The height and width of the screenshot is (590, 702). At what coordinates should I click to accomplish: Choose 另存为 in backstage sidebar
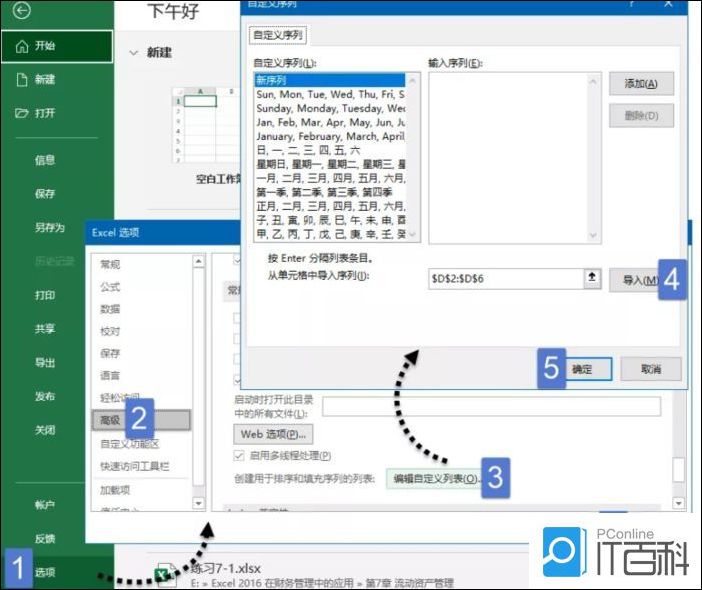coord(50,227)
